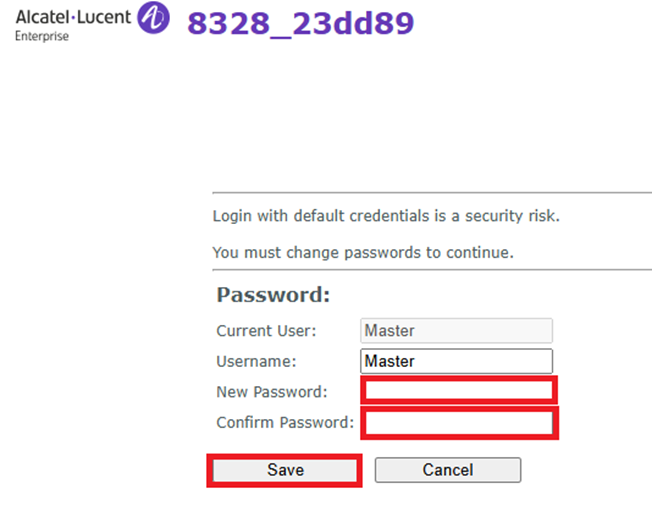The image size is (652, 522).
Task: Click the New Password label
Action: pos(272,392)
